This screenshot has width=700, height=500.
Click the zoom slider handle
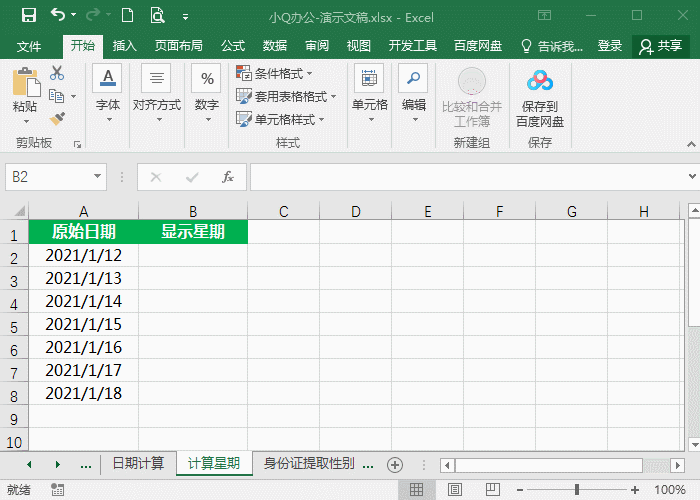(x=577, y=490)
